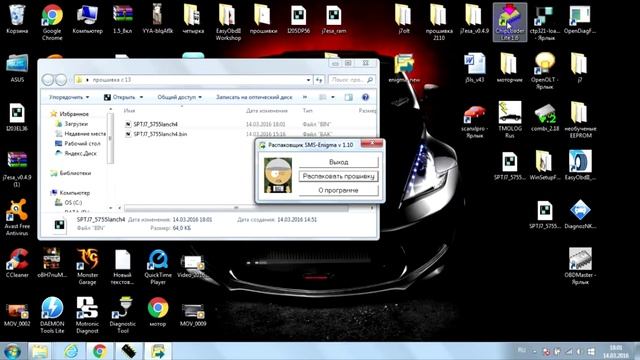The height and width of the screenshot is (360, 640).
Task: Open the Общий доступ dropdown
Action: point(180,97)
